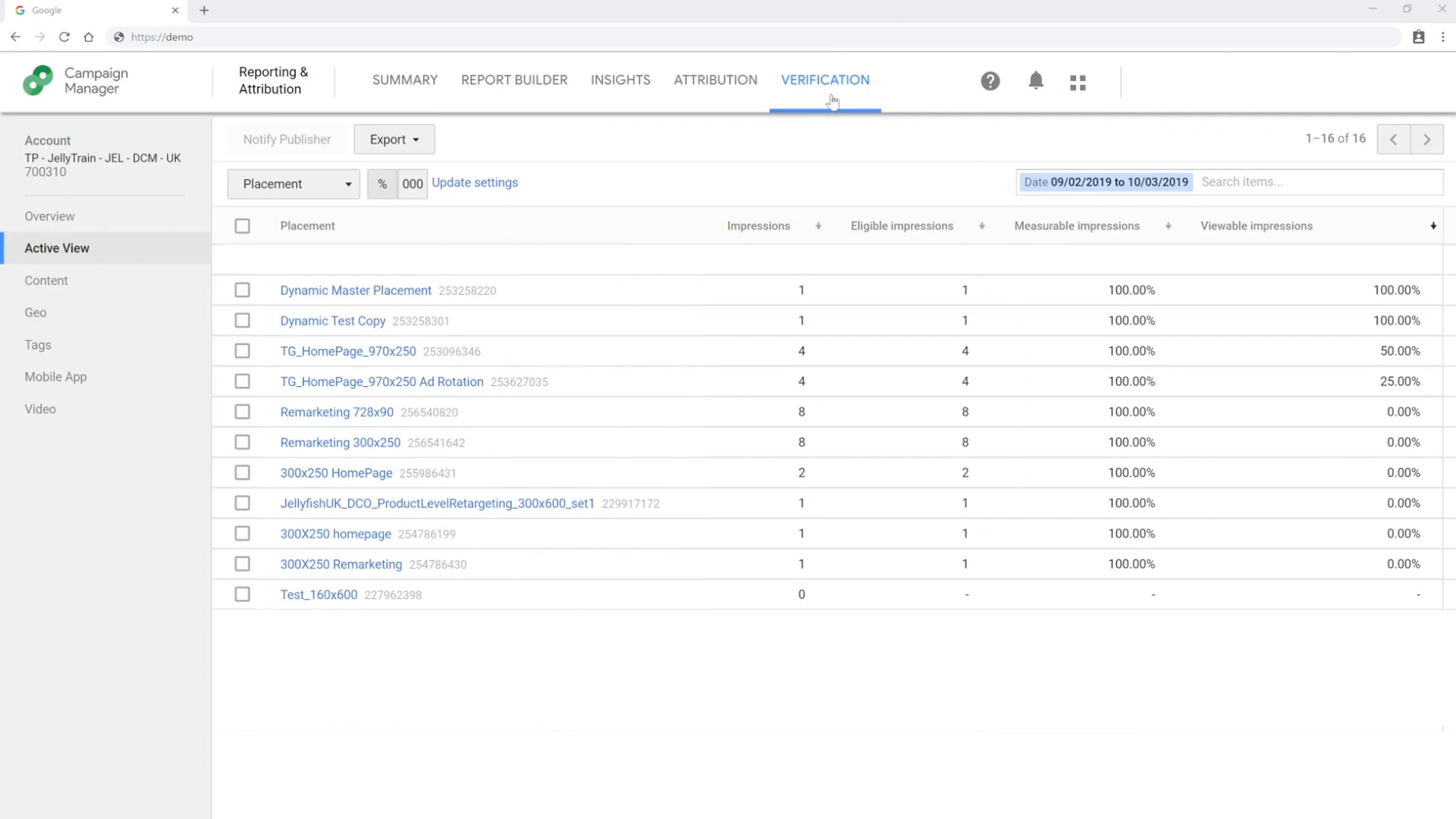Open the date range picker
This screenshot has height=819, width=1456.
[x=1105, y=182]
